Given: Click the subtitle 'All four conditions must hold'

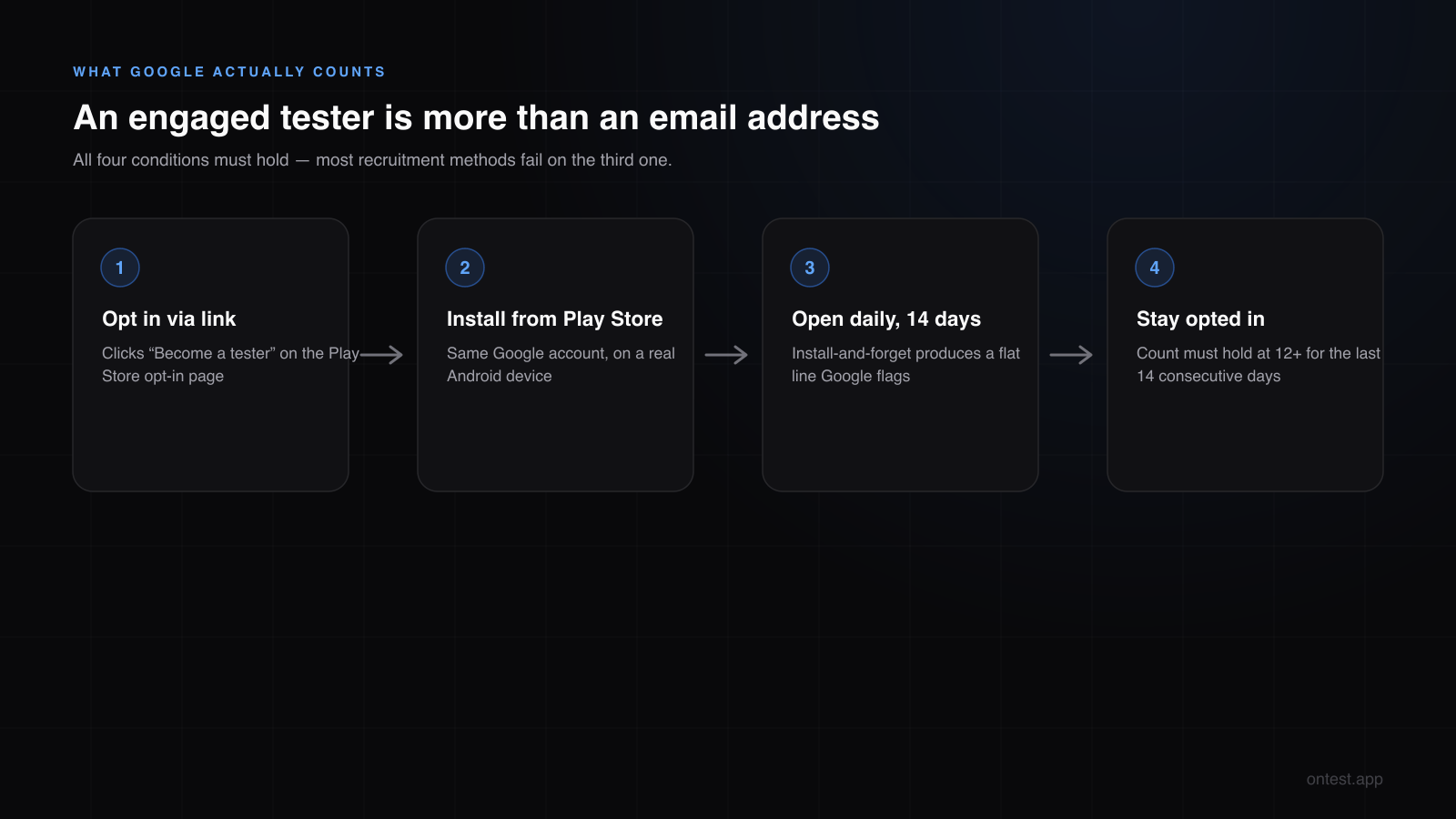Looking at the screenshot, I should tap(372, 160).
